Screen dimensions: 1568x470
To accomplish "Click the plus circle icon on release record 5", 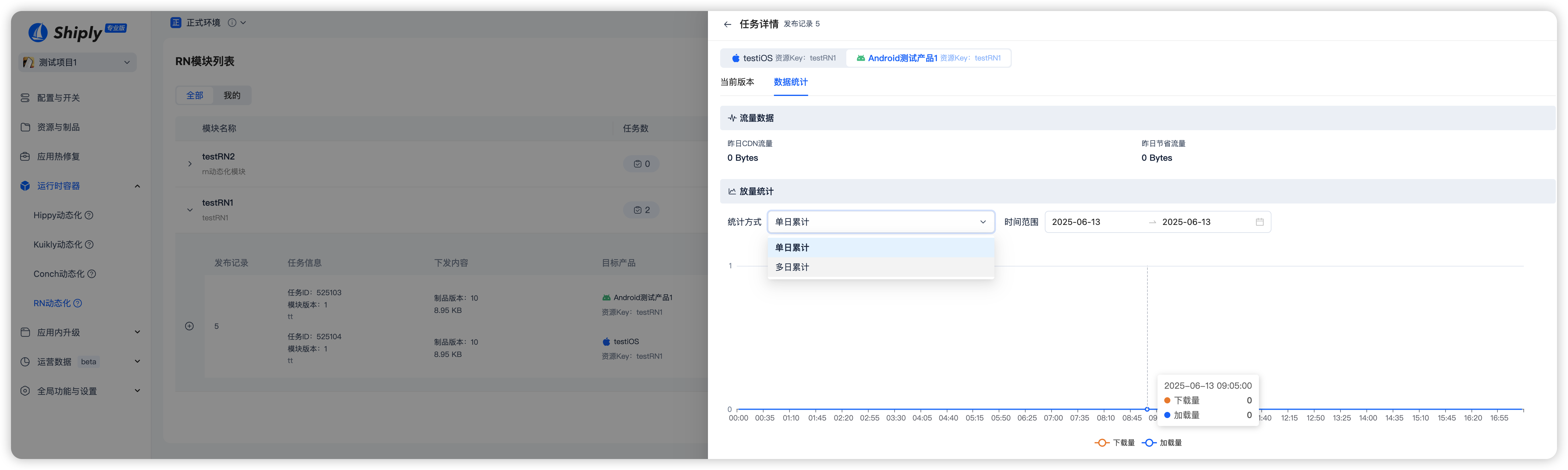I will tap(189, 326).
